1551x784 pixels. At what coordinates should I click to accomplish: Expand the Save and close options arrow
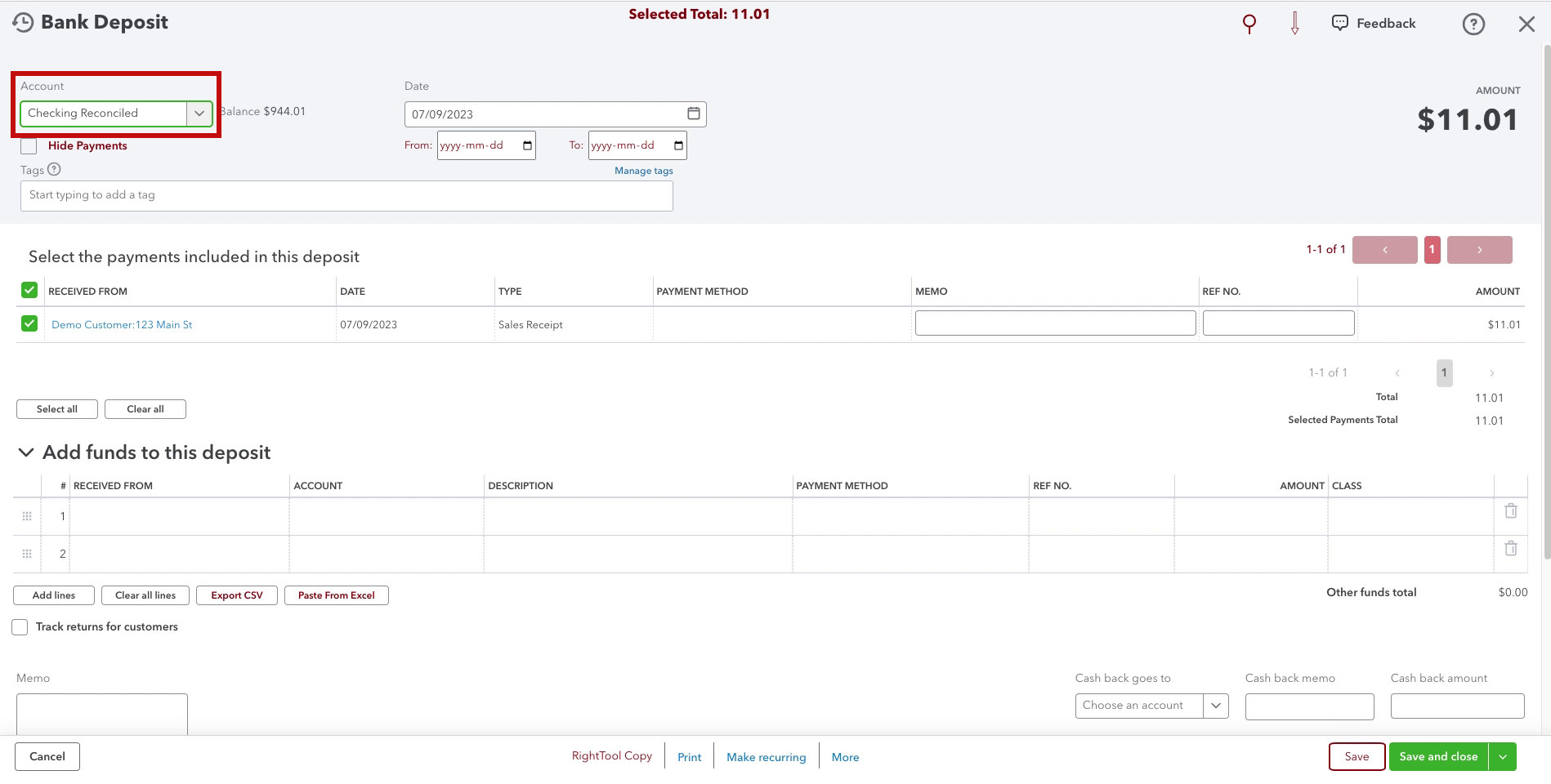[x=1502, y=757]
